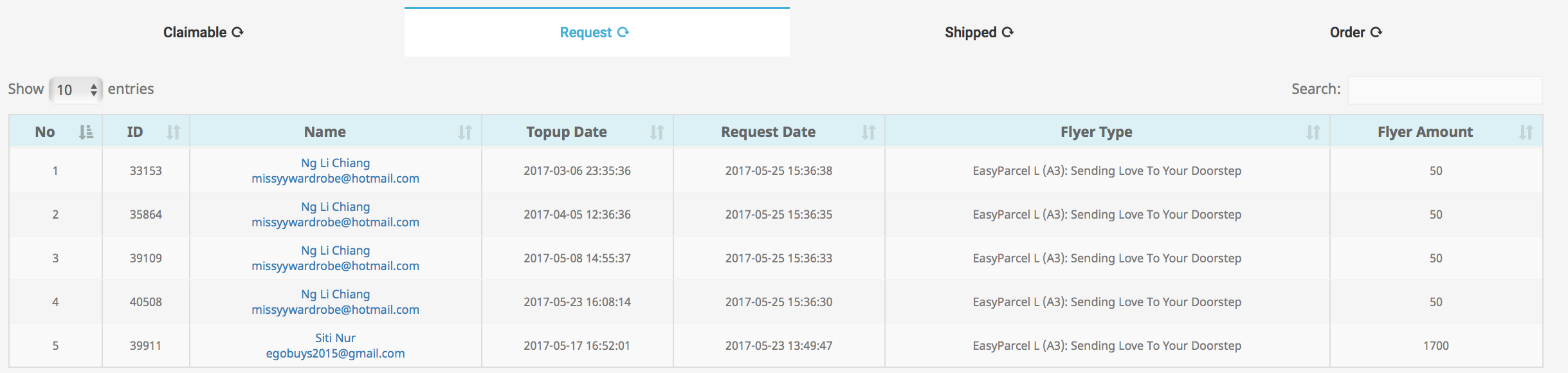Click egobuys2015@gmail.com email link

coord(335,353)
